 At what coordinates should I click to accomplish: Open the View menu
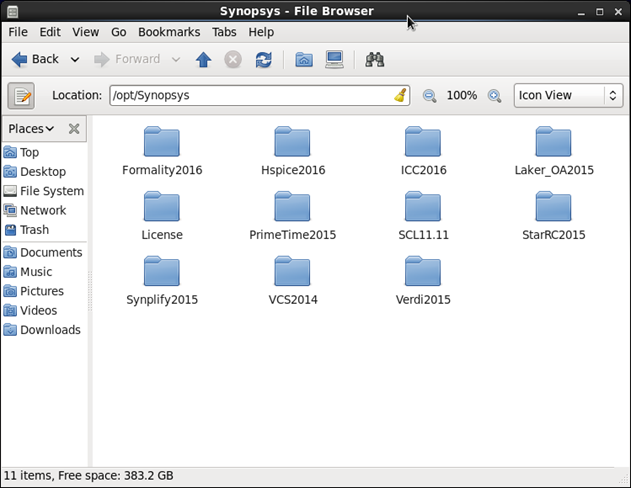point(86,32)
